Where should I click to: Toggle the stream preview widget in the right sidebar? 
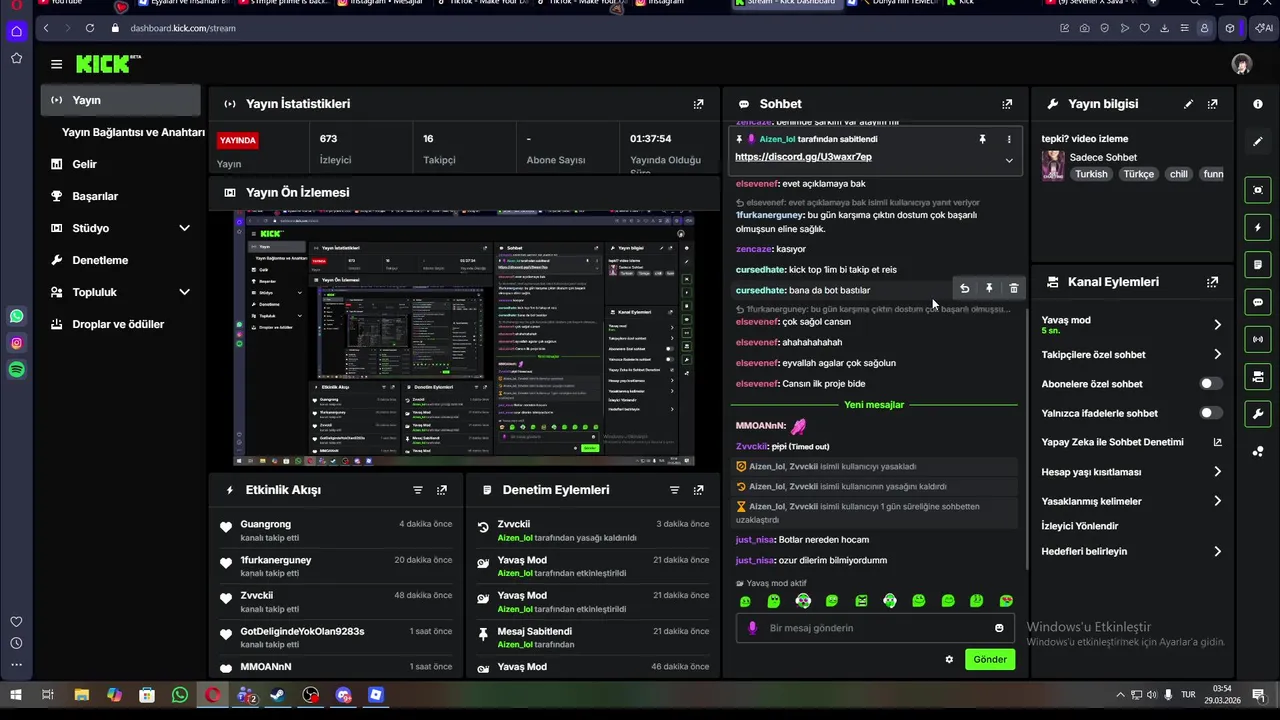tap(1258, 190)
